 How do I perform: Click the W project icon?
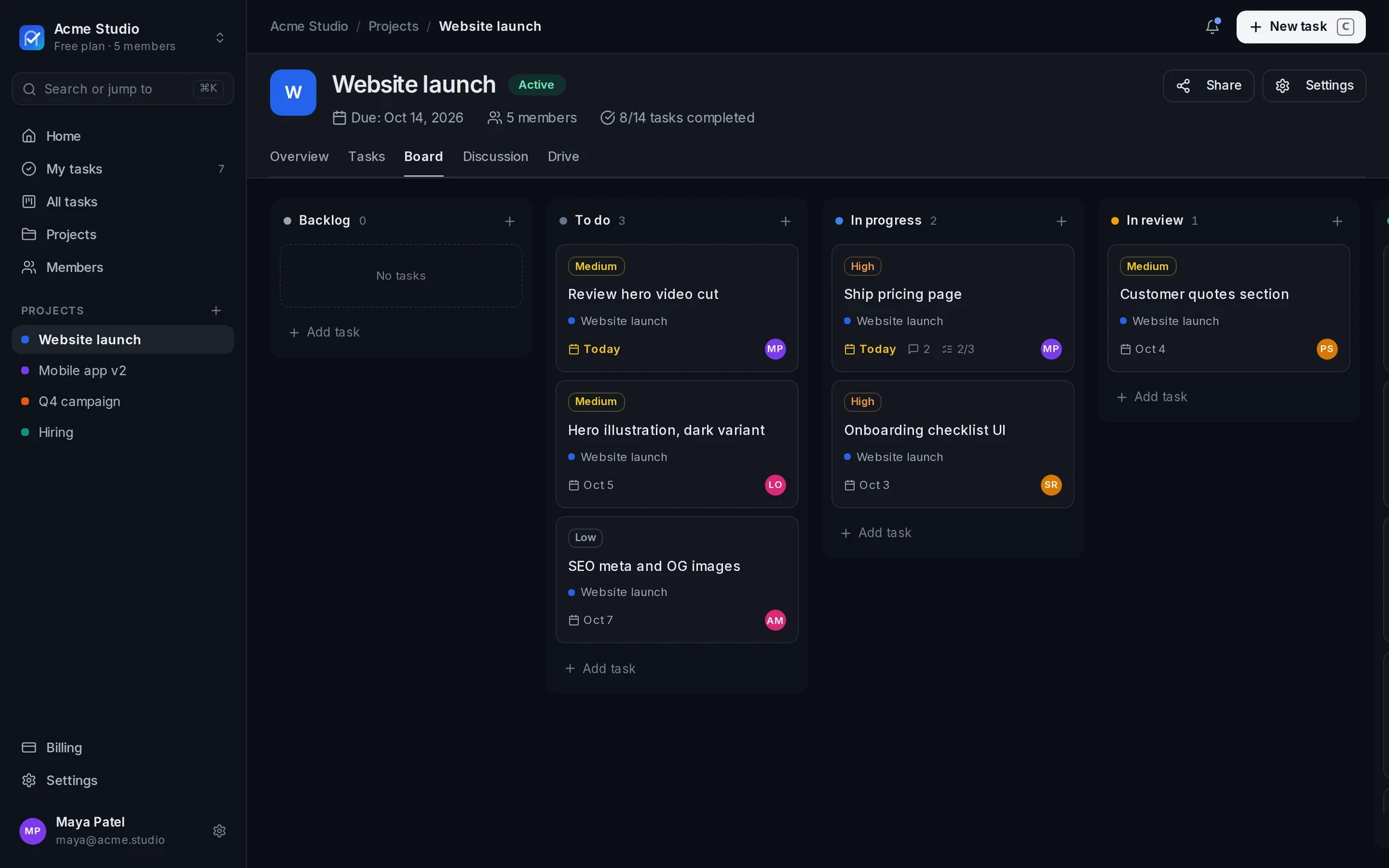tap(293, 93)
